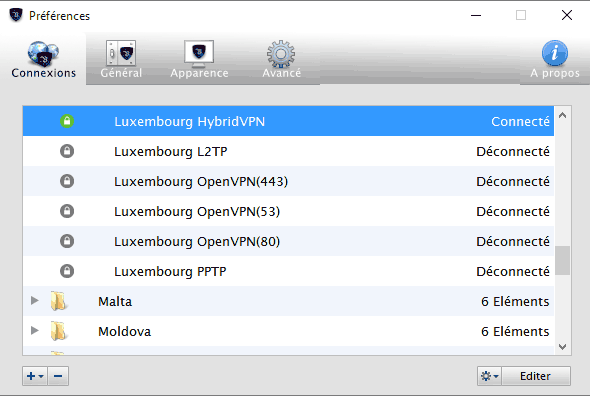Remove selected connection with minus button
The height and width of the screenshot is (396, 590).
pos(58,376)
